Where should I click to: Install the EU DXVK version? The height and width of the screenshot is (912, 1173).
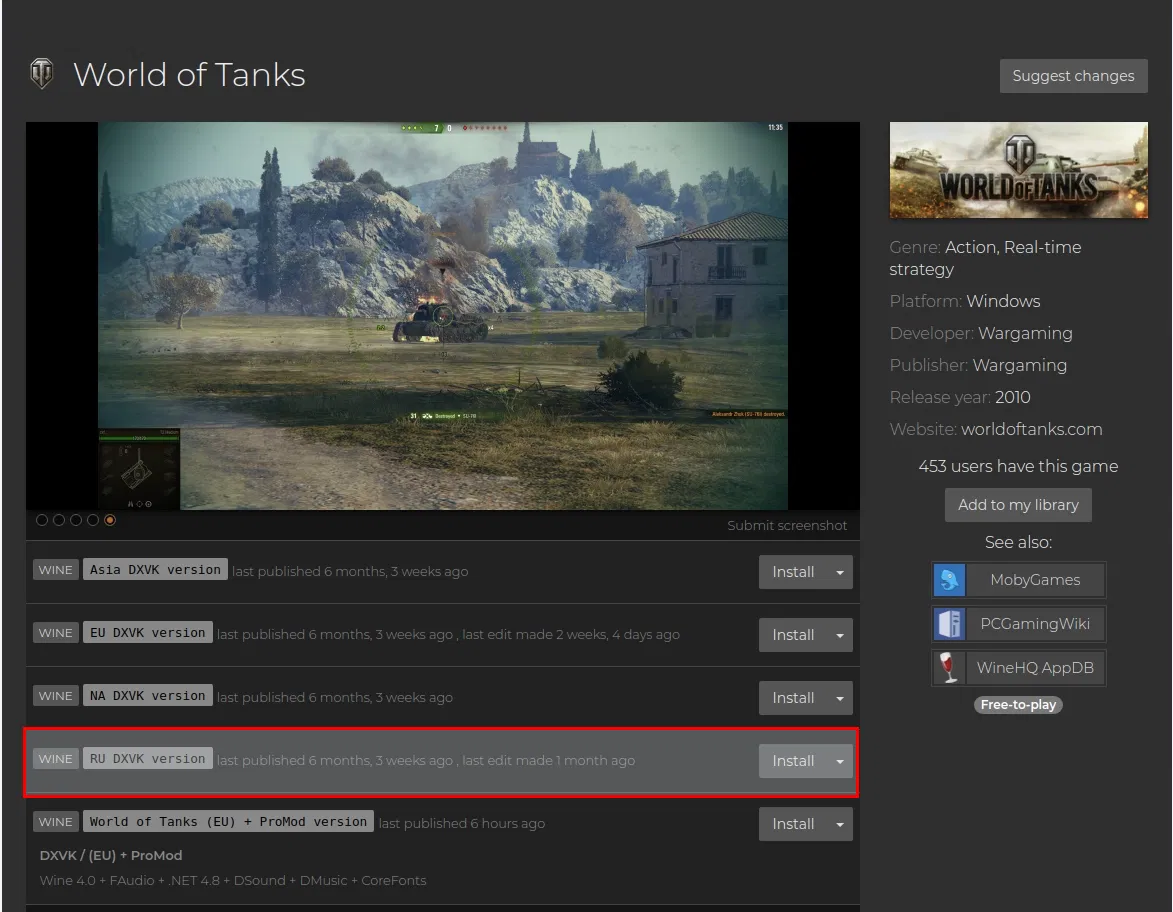pyautogui.click(x=793, y=635)
